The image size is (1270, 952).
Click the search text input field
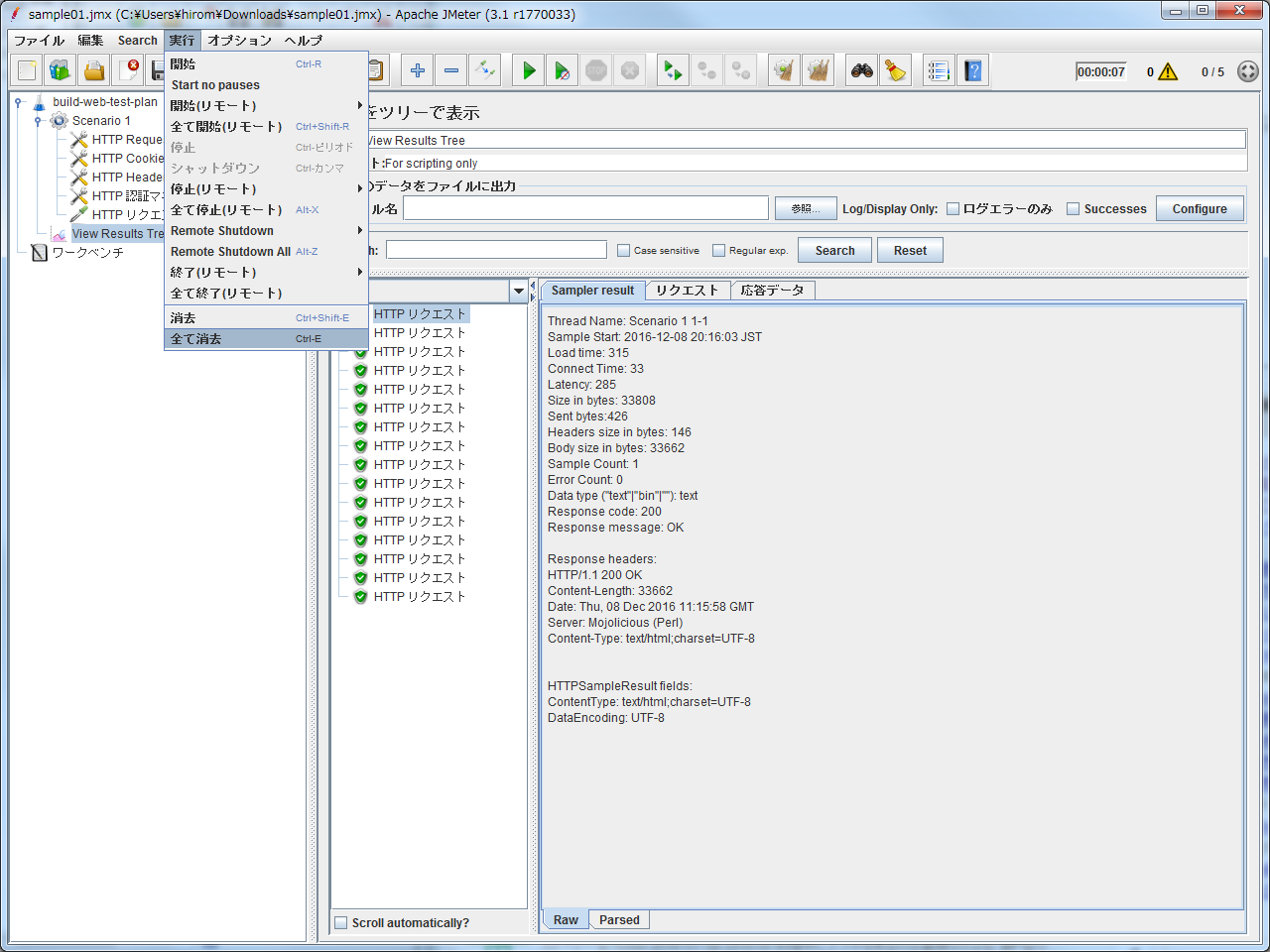pos(496,250)
